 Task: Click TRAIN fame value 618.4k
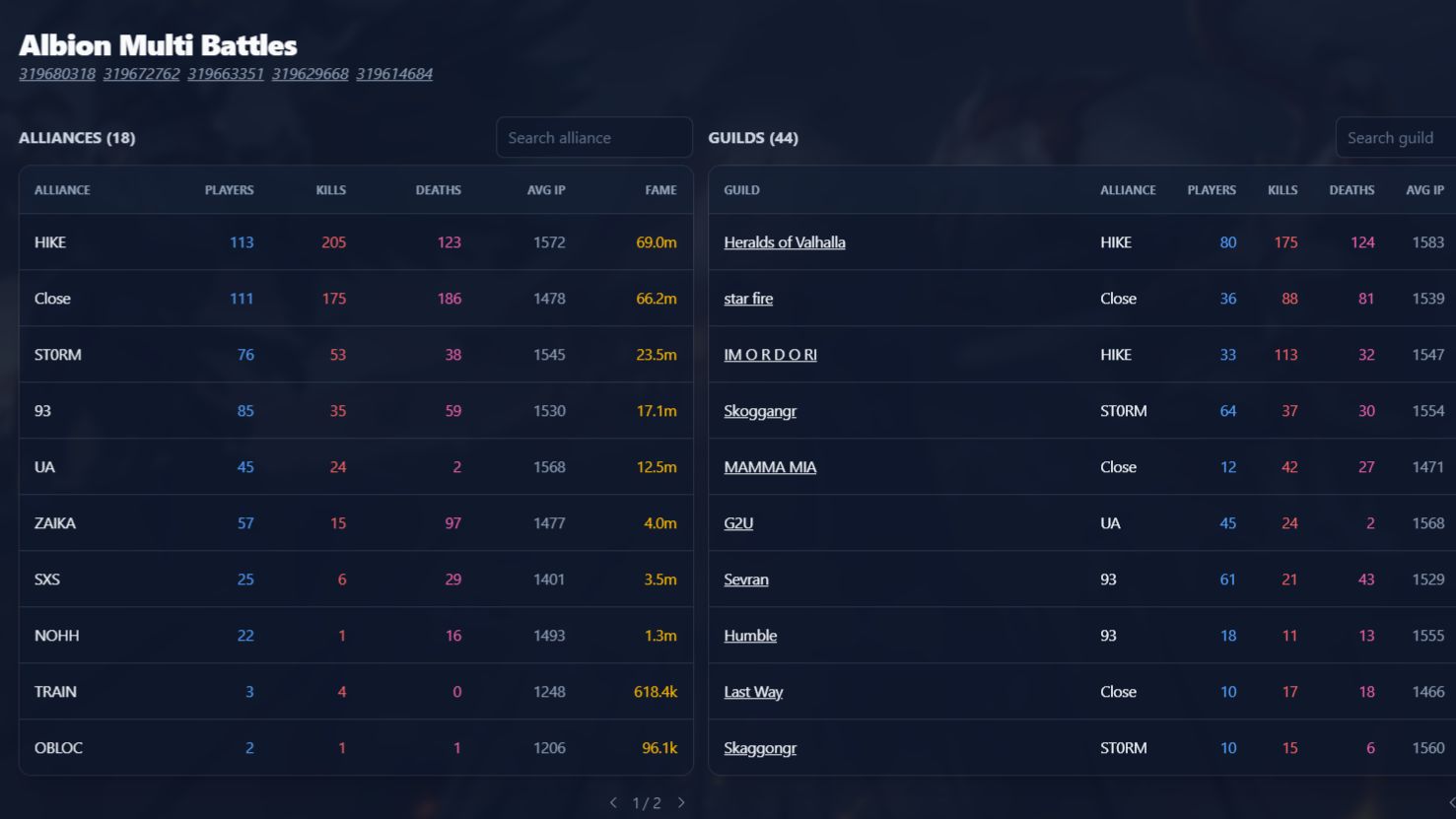click(656, 692)
